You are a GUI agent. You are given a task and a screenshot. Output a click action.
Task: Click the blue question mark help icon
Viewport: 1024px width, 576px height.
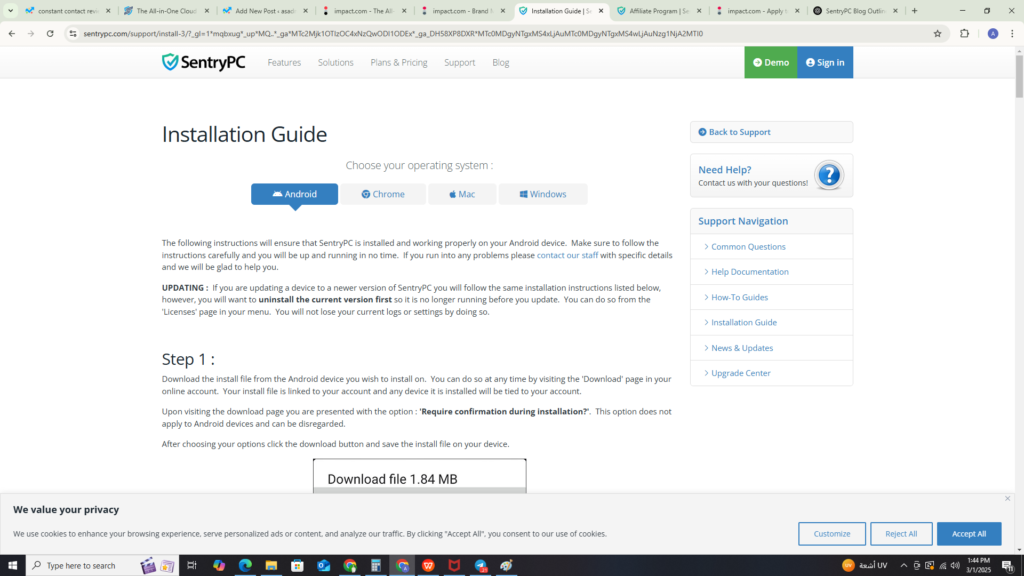[829, 175]
